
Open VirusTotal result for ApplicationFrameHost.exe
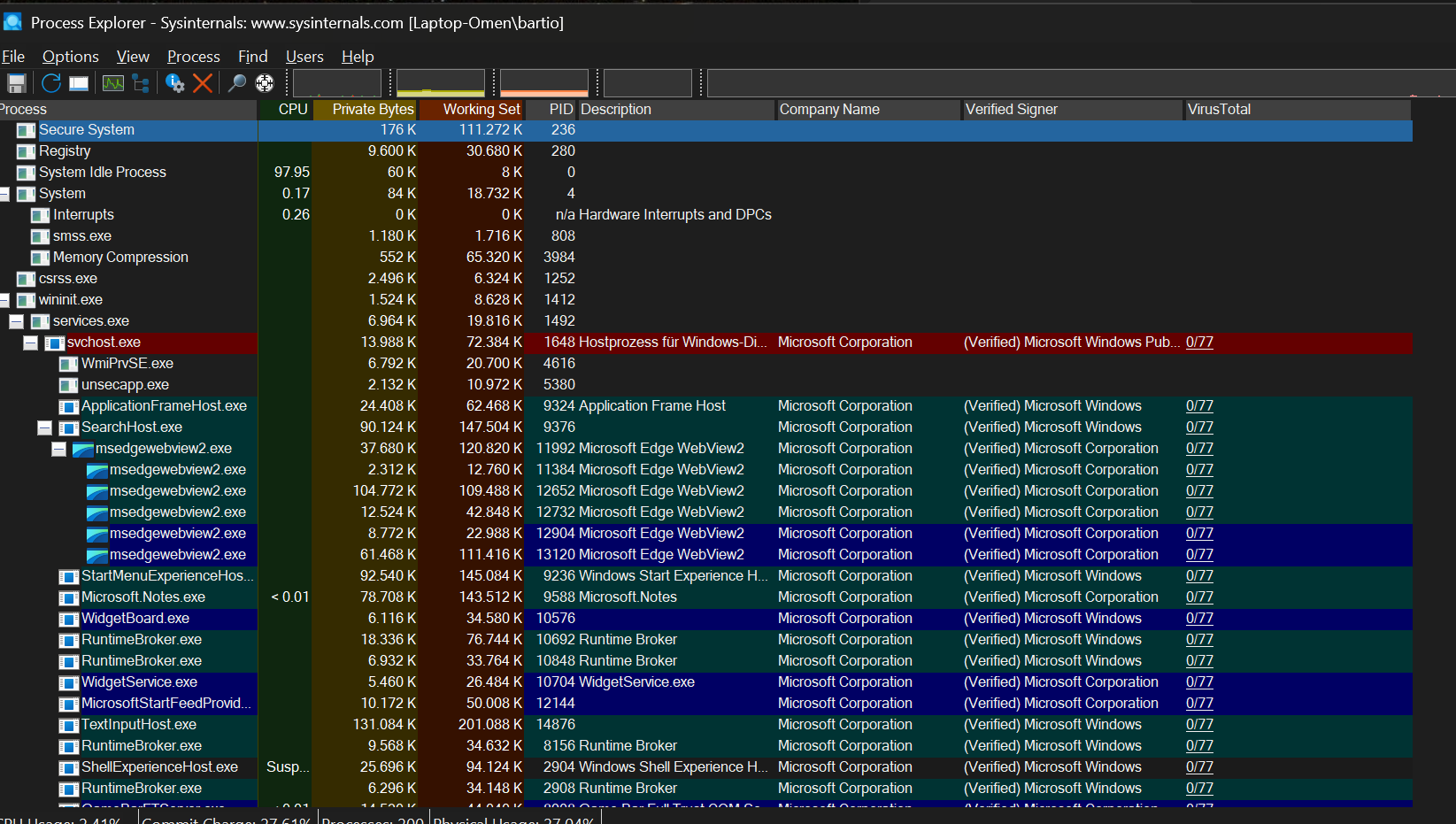click(1199, 406)
